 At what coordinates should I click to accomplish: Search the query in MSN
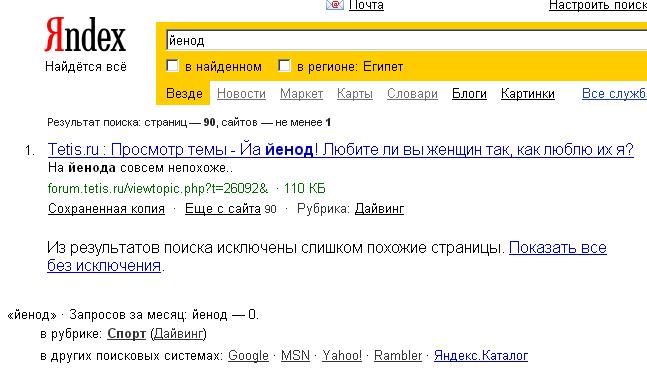pyautogui.click(x=295, y=356)
